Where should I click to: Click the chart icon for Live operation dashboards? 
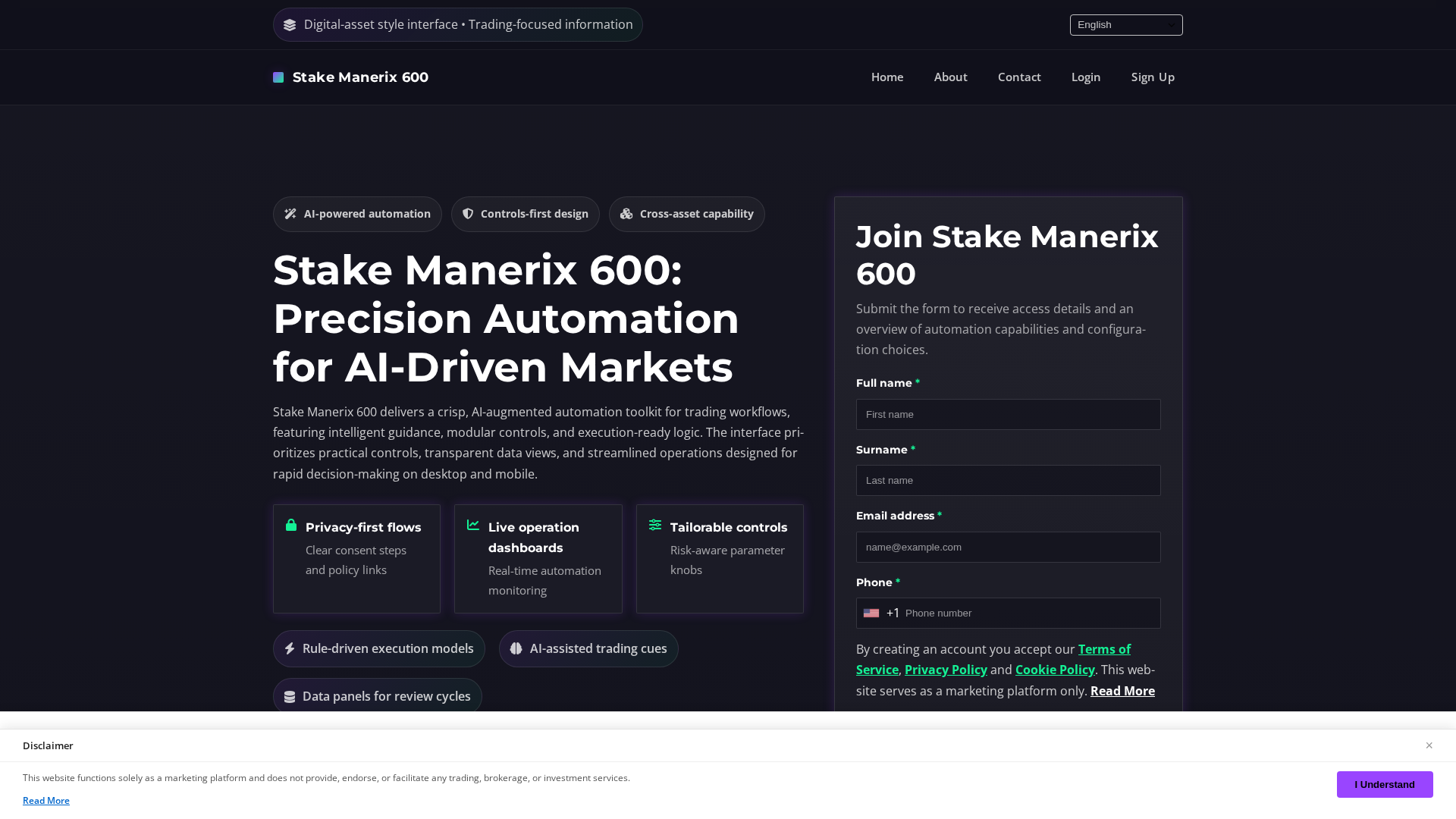(473, 525)
